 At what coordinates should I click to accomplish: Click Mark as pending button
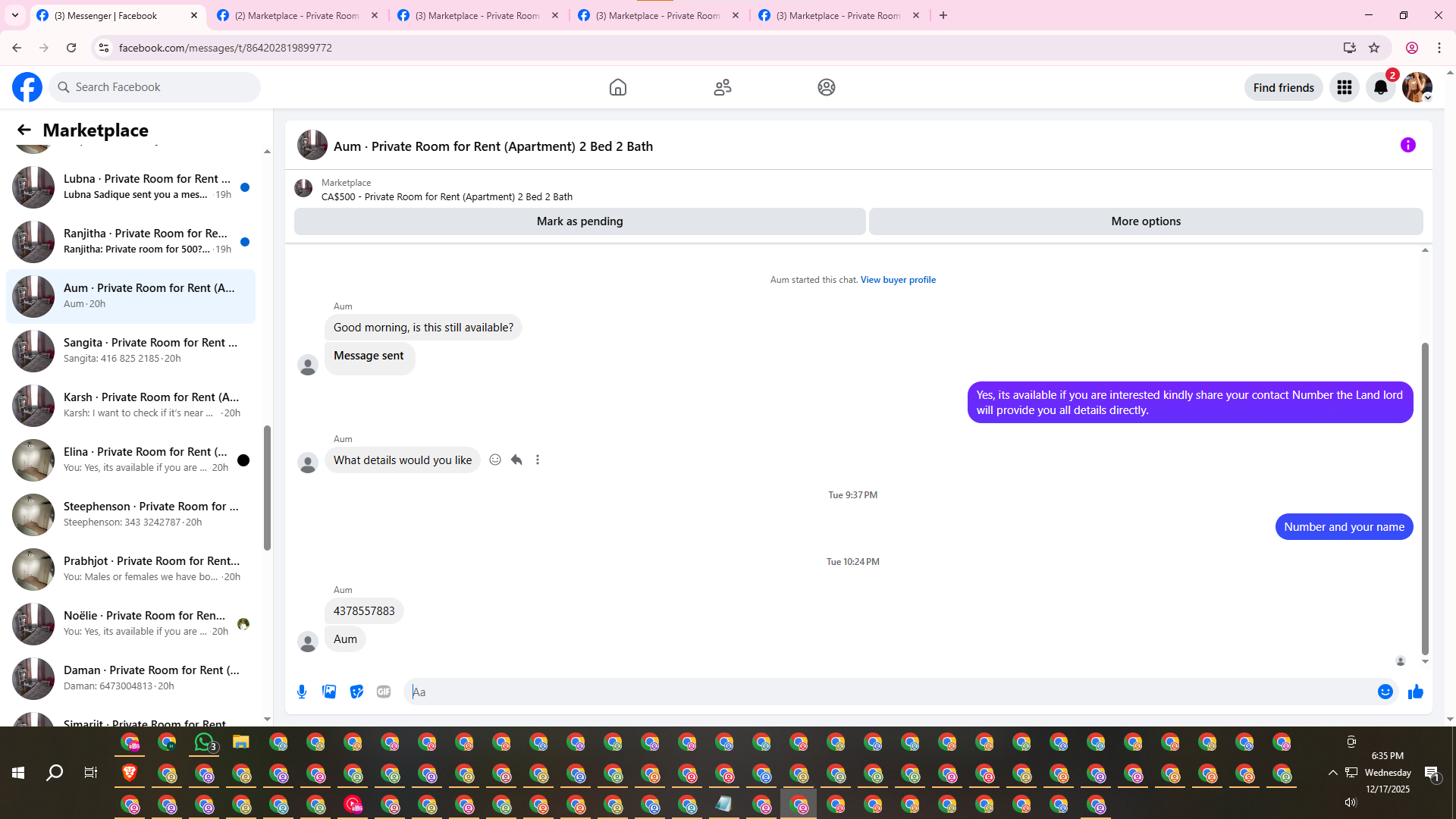point(579,221)
